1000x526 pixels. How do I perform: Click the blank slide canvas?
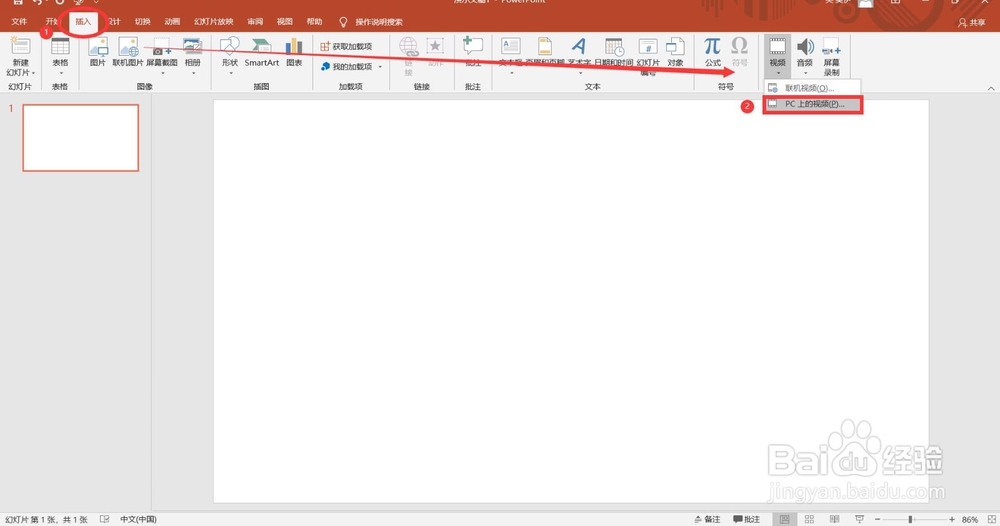[x=571, y=301]
